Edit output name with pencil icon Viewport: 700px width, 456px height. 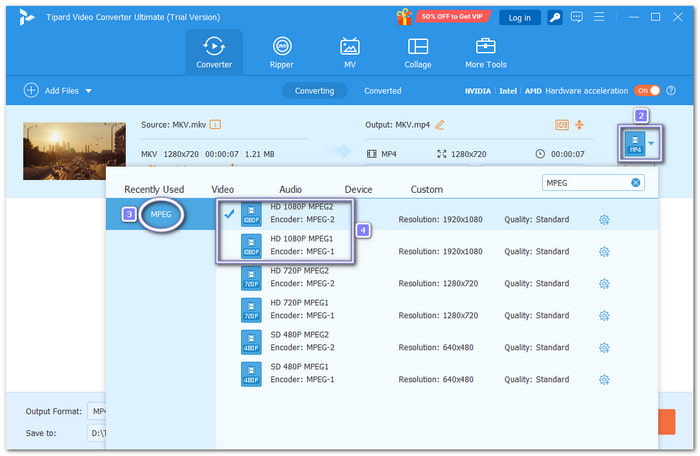pyautogui.click(x=440, y=124)
